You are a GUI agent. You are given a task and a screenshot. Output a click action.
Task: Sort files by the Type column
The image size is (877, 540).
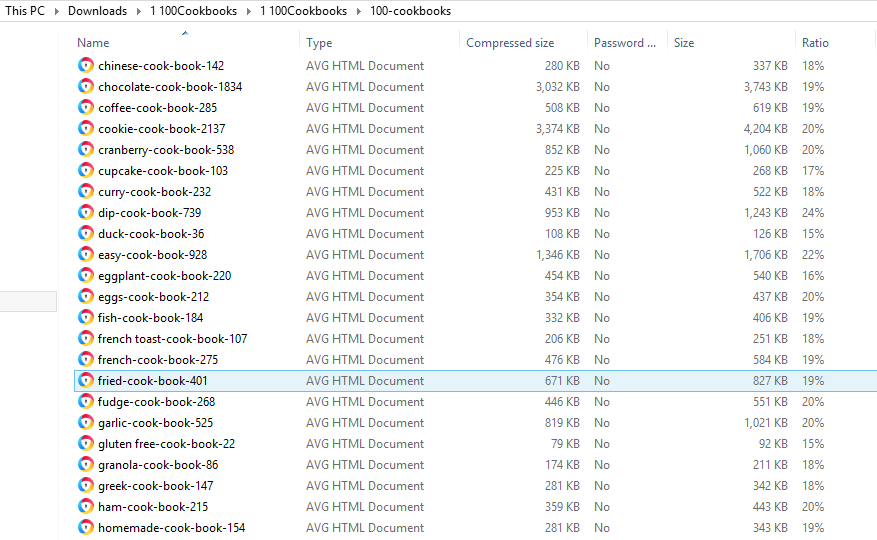pos(319,43)
